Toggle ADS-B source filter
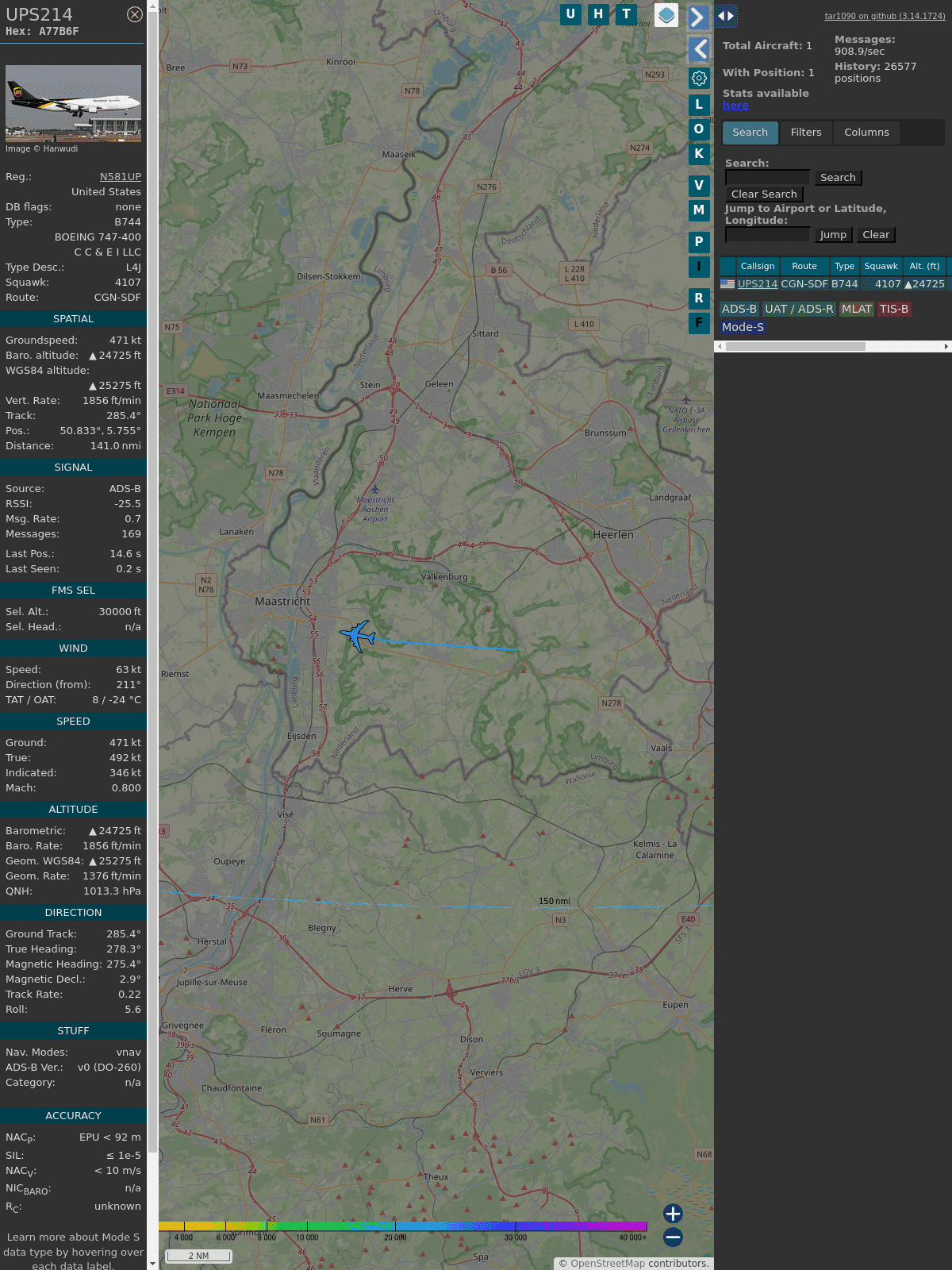This screenshot has width=952, height=1270. point(739,309)
